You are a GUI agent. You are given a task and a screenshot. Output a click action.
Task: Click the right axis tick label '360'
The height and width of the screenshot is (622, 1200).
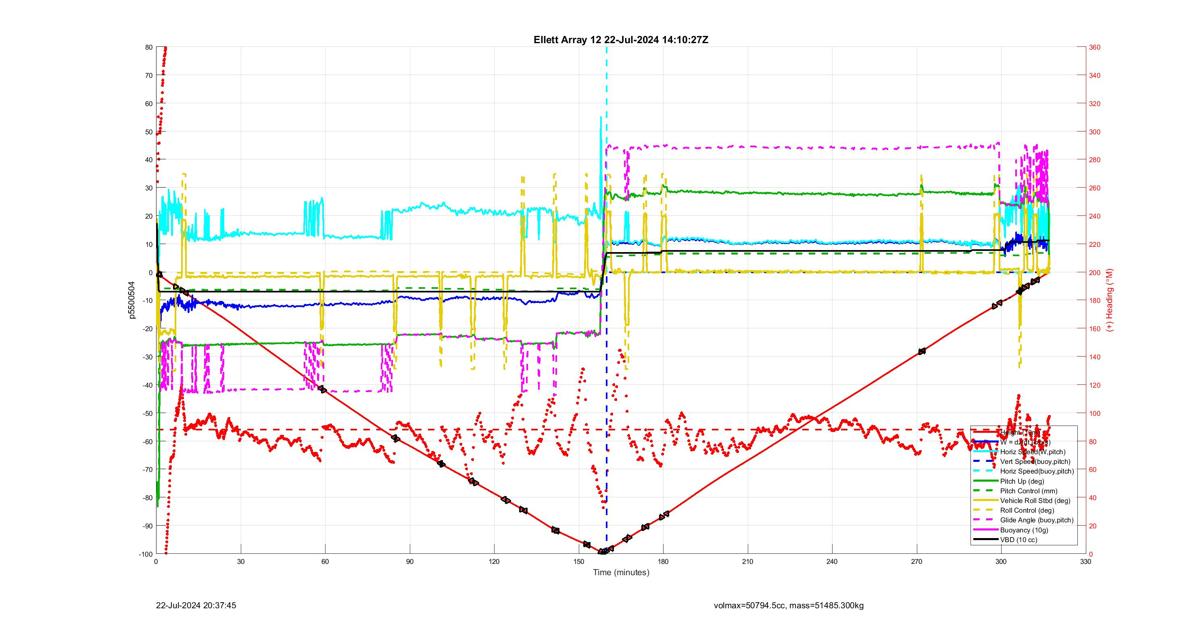[1095, 47]
